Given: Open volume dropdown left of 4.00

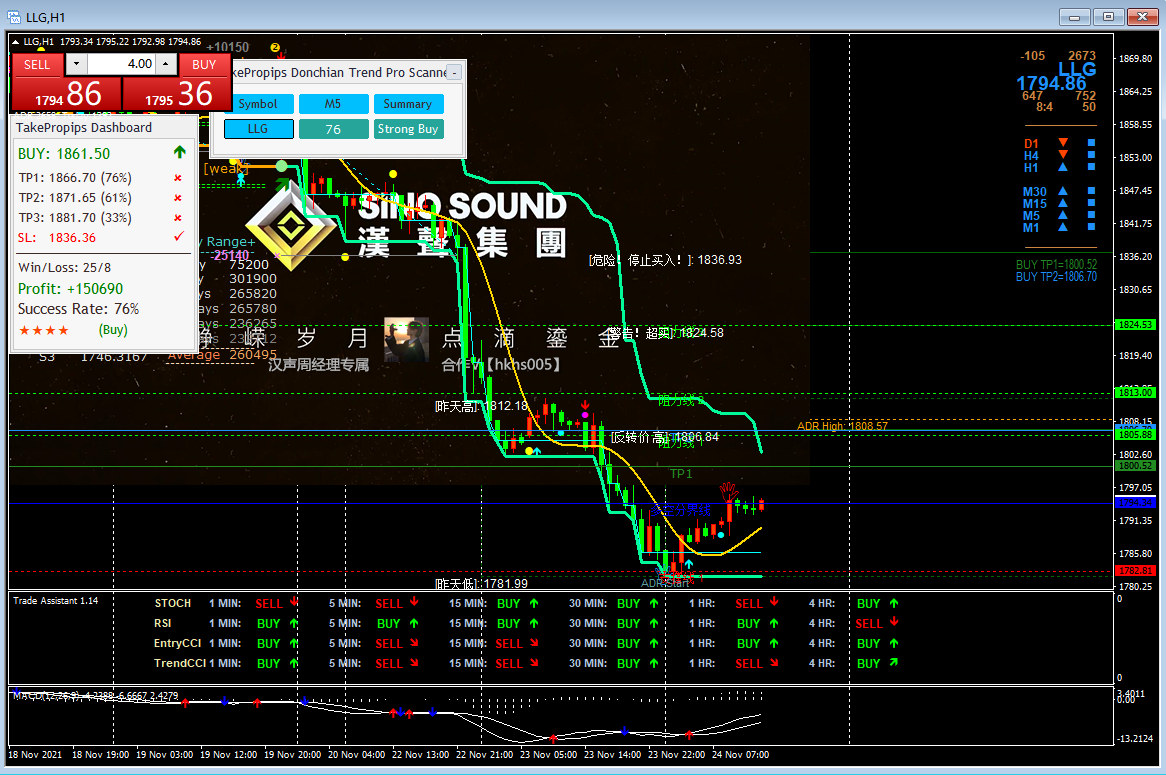Looking at the screenshot, I should point(76,65).
